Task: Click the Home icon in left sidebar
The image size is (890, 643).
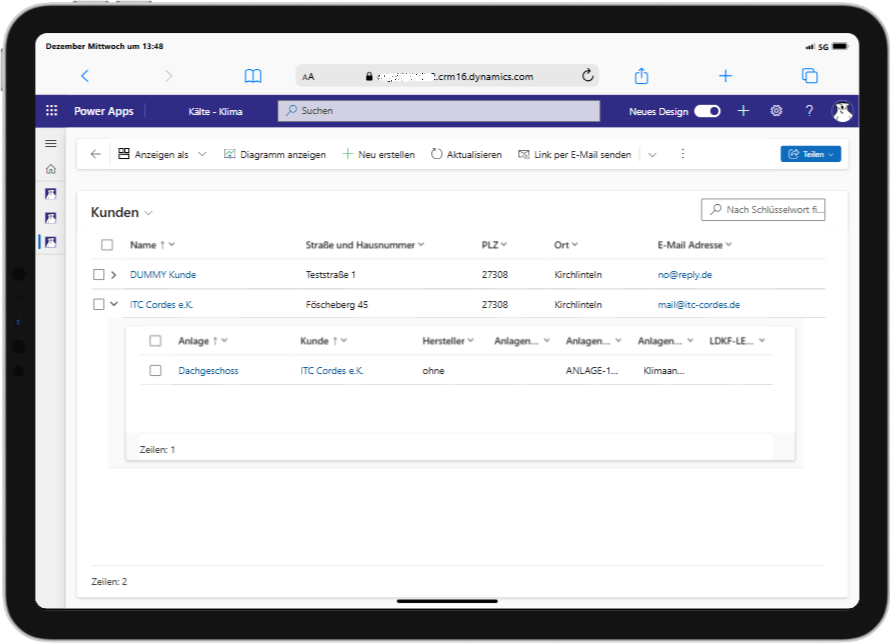Action: tap(51, 169)
